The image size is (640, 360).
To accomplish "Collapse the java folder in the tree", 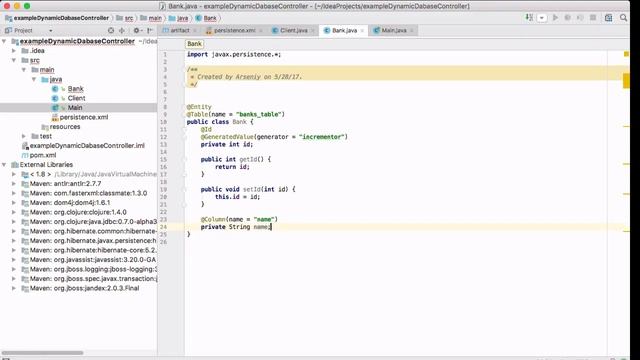I will point(34,79).
